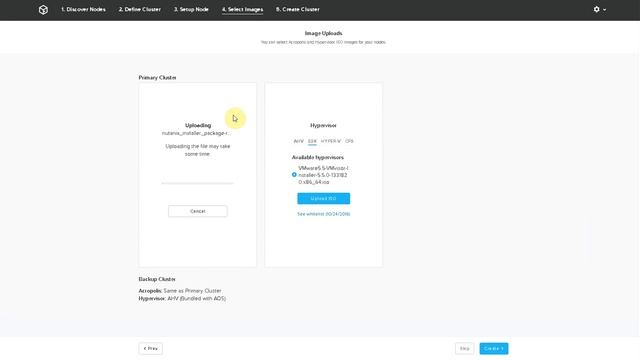640x360 pixels.
Task: Click the blue Create button
Action: tap(494, 349)
